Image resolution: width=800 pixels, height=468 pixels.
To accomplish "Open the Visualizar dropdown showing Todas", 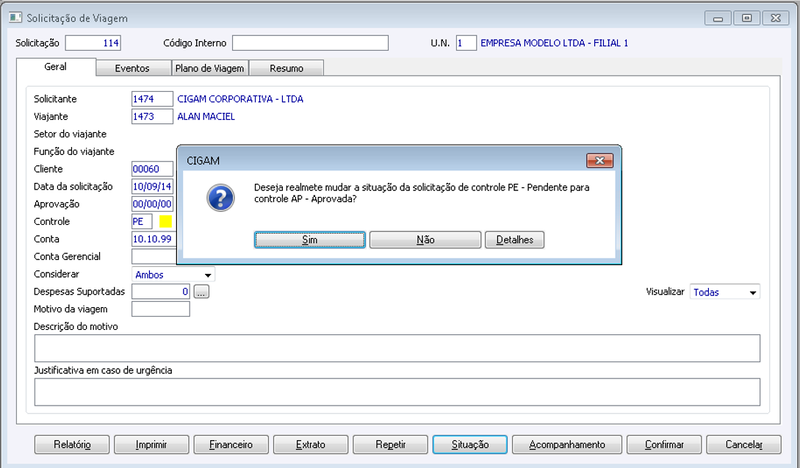I will tap(724, 292).
